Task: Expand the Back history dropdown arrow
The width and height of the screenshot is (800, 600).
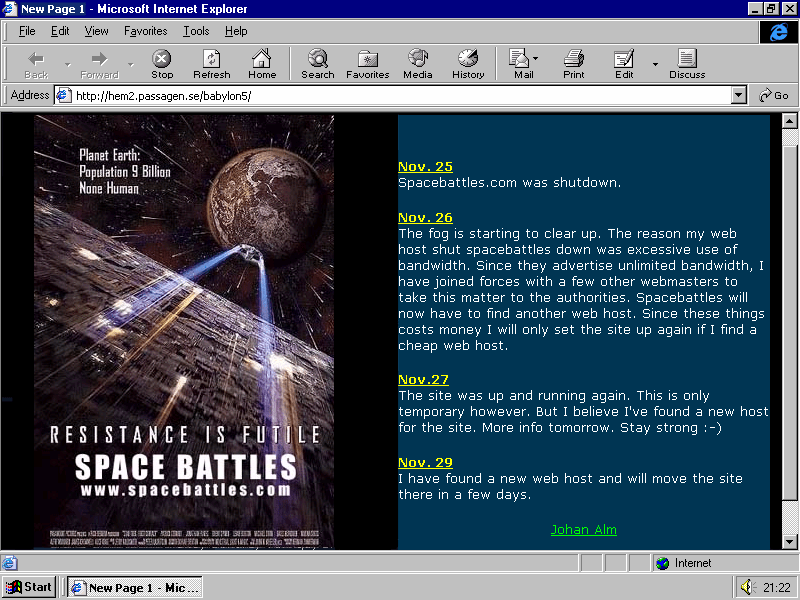Action: (x=67, y=65)
